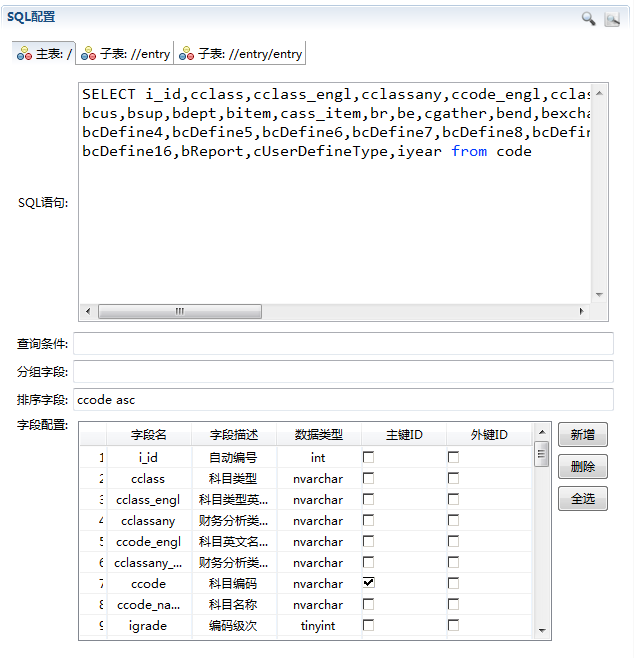The image size is (634, 658).
Task: Check the 主键ID box for cclassany
Action: (x=368, y=520)
